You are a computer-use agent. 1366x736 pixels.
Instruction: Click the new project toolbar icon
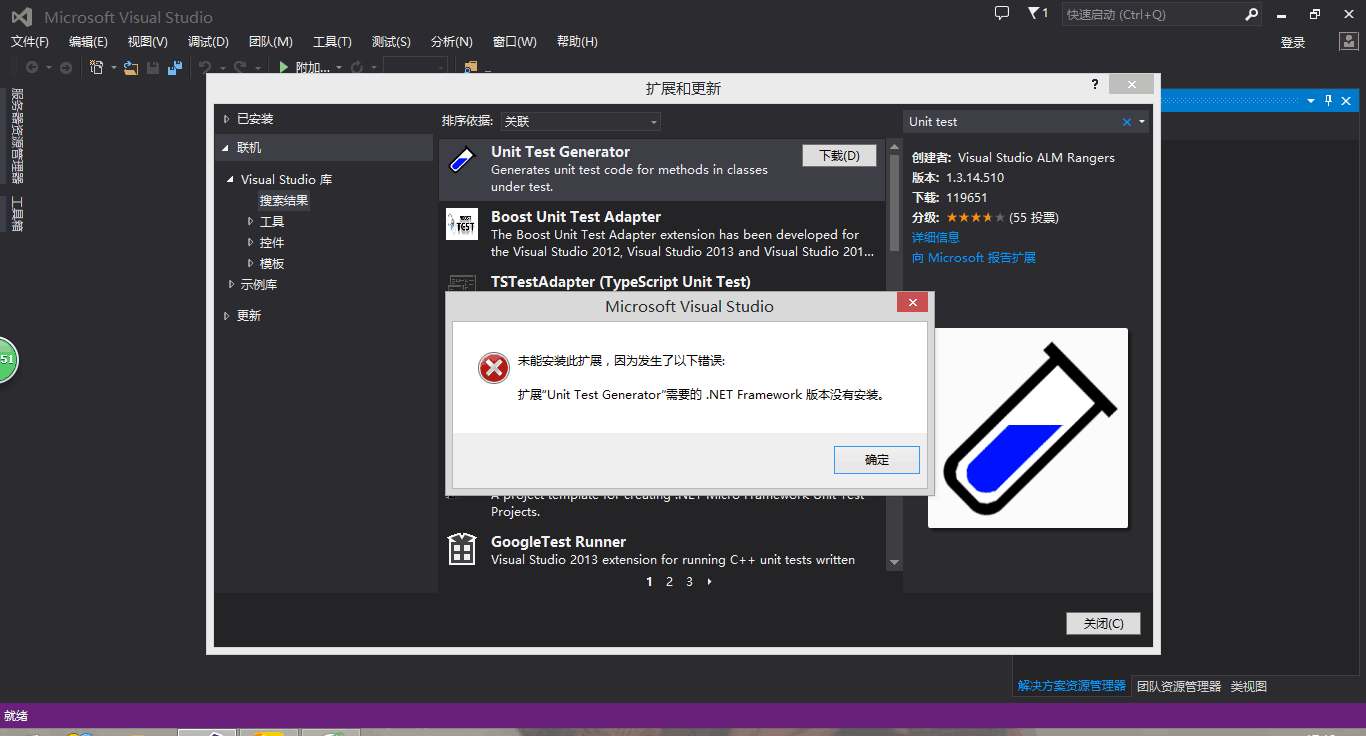point(97,67)
